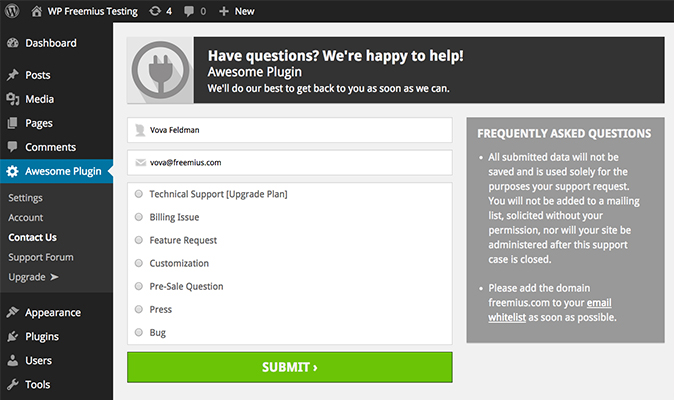This screenshot has height=400, width=674.
Task: Click the name field with Vova Feldman
Action: pos(289,130)
